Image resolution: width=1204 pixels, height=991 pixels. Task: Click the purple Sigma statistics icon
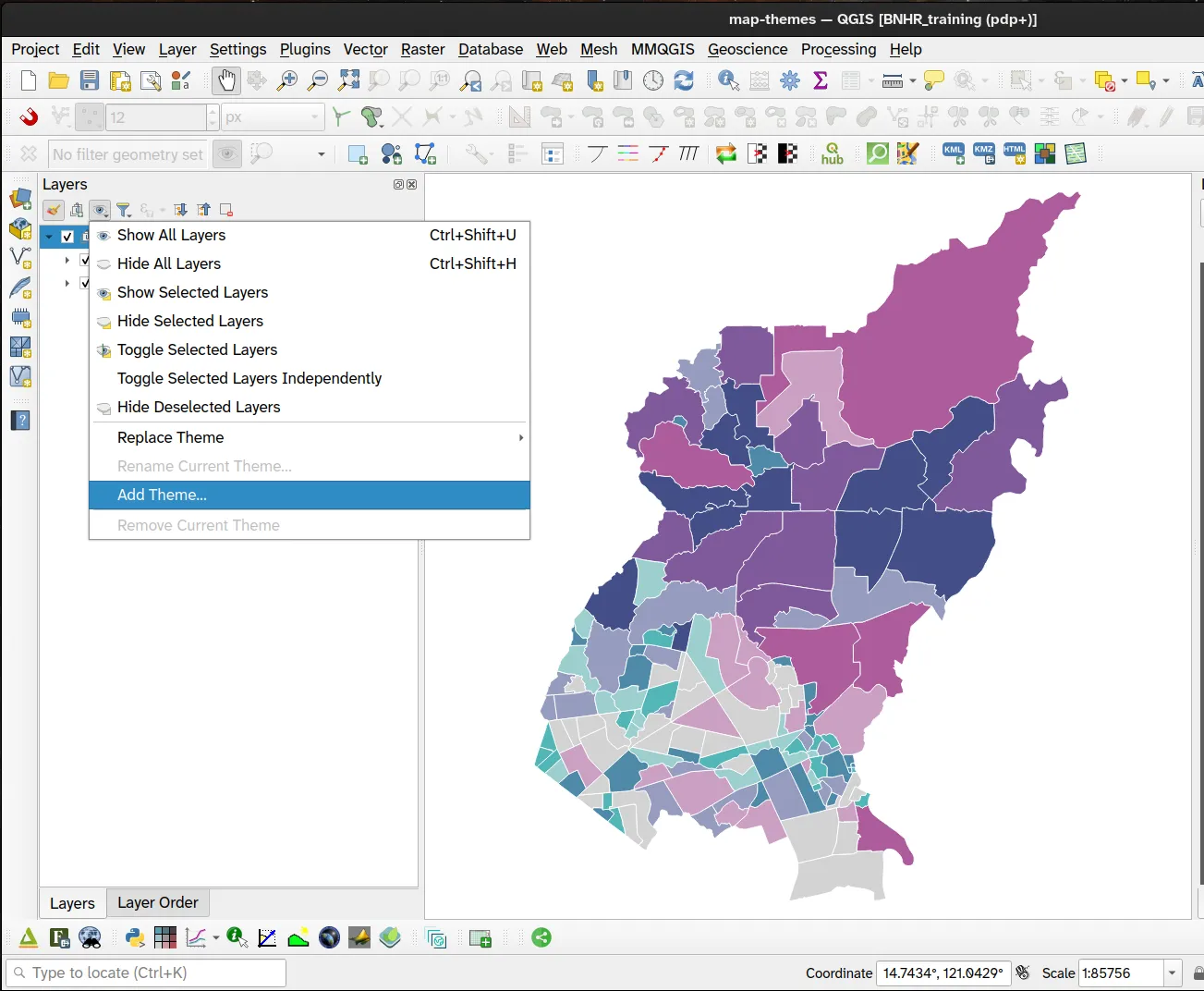tap(820, 81)
